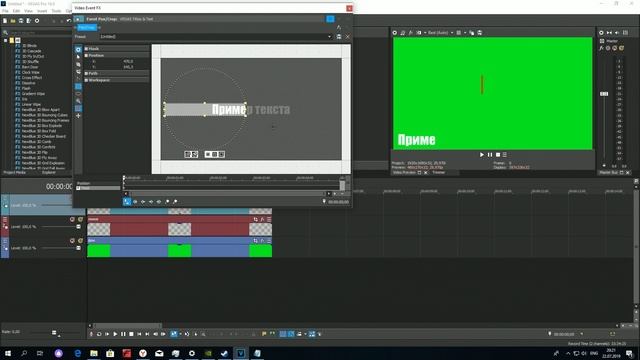Switch to the Project Media tab
The width and height of the screenshot is (640, 360).
coord(15,173)
